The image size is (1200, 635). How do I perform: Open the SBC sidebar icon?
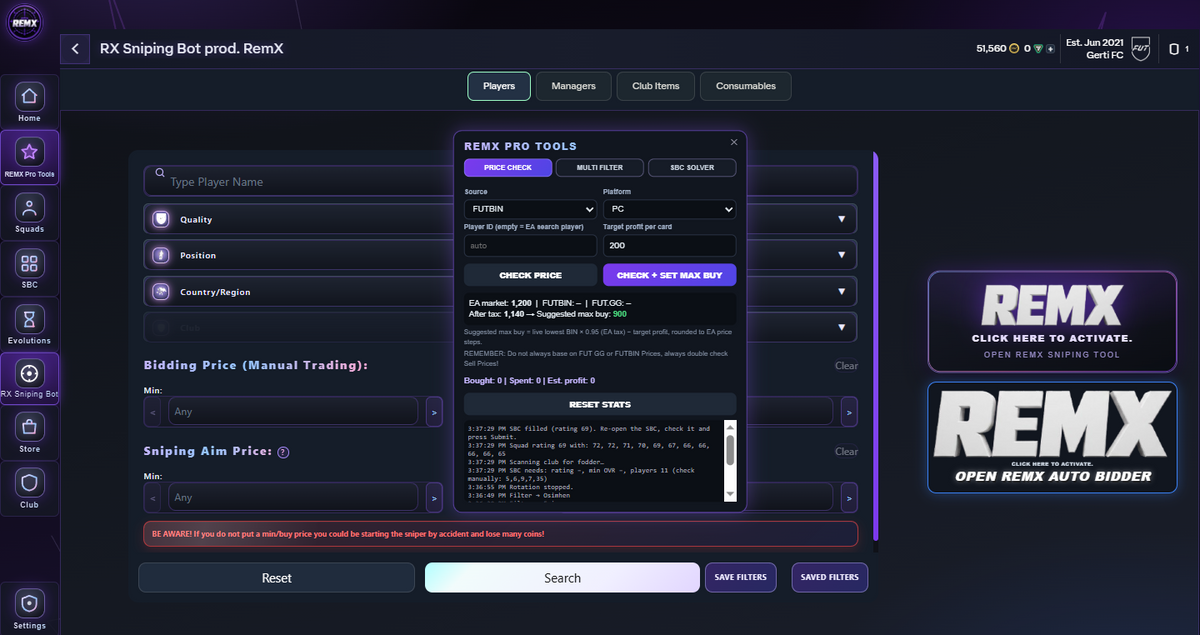pos(29,269)
